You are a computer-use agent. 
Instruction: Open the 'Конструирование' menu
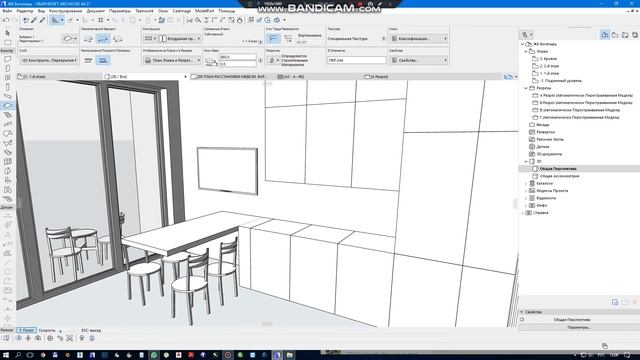point(65,11)
